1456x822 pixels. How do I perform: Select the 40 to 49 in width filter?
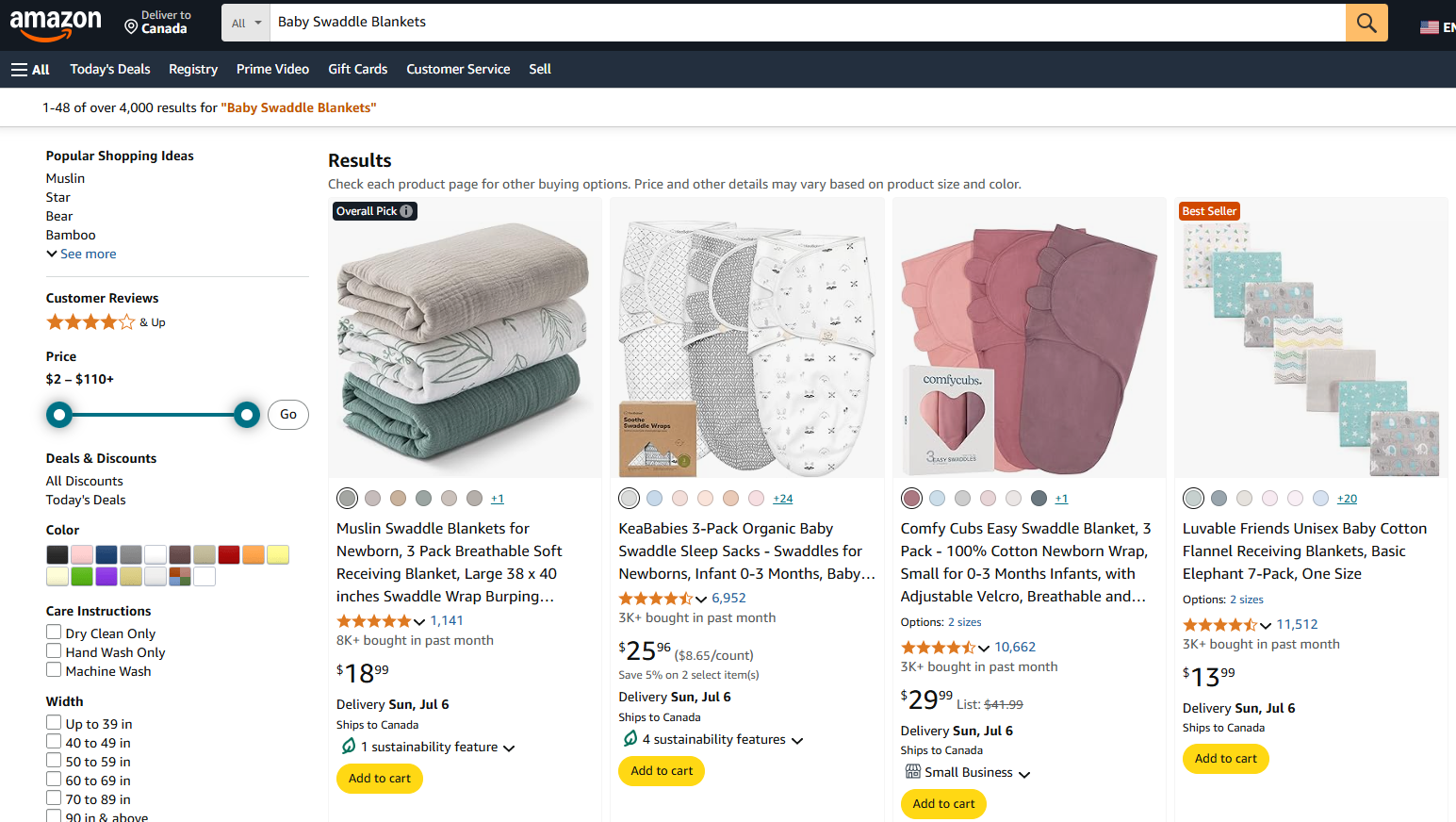54,742
